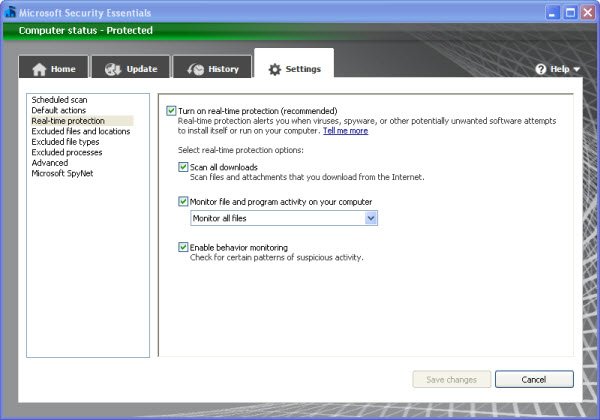Screen dimensions: 600x420
Task: Open the Monitor all files dropdown
Action: coord(284,218)
